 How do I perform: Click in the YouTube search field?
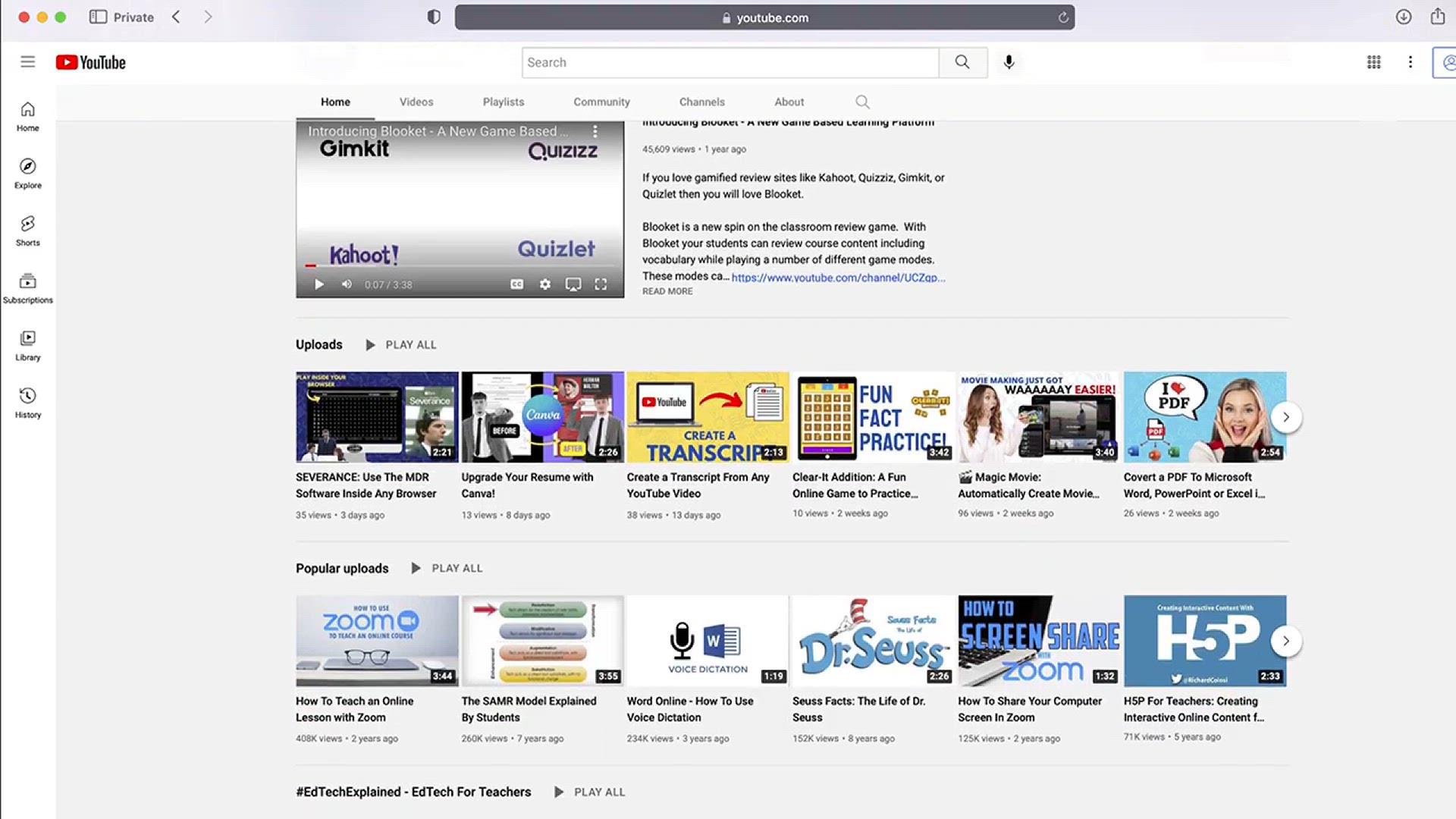pyautogui.click(x=730, y=62)
